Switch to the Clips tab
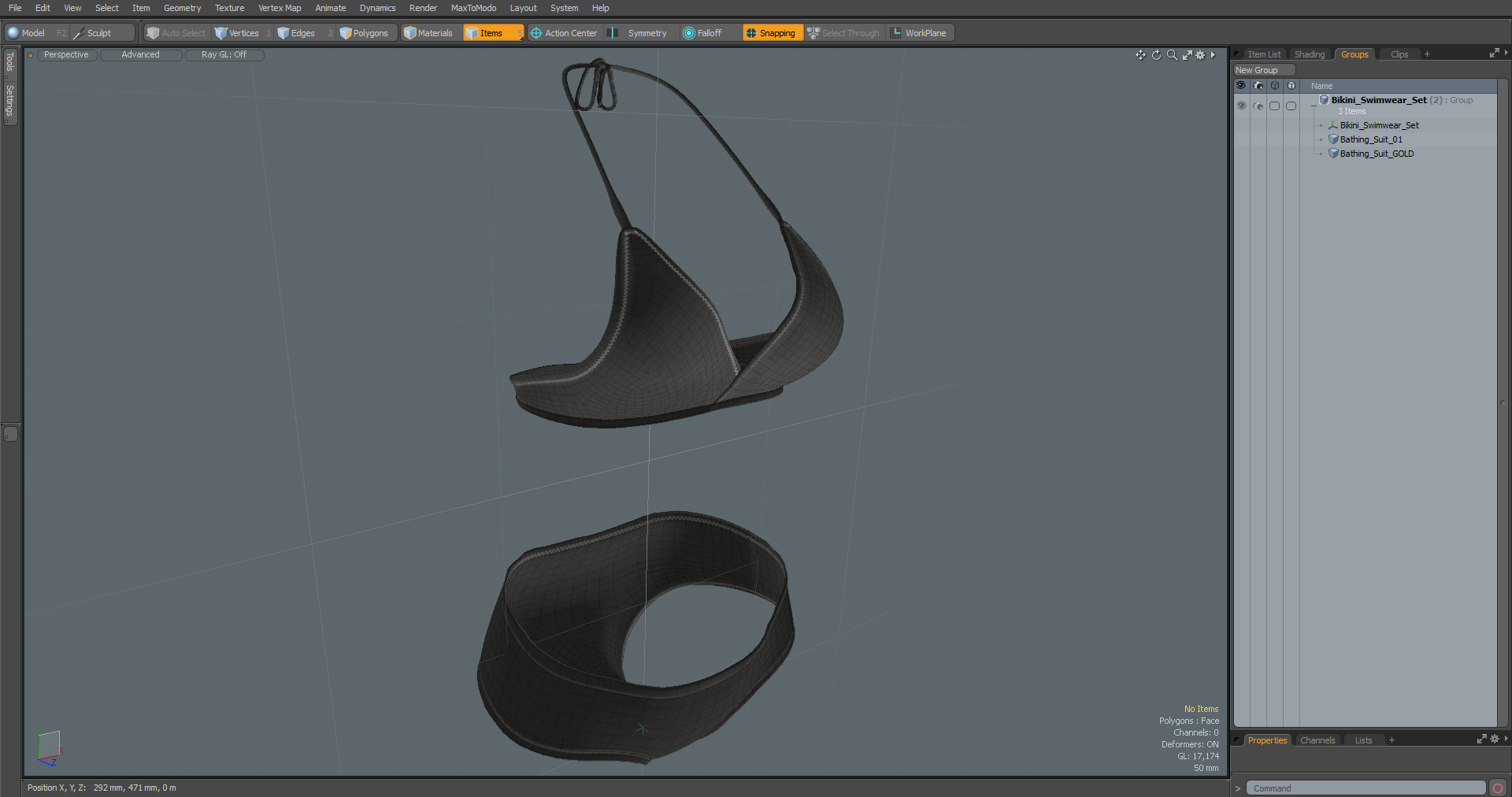The height and width of the screenshot is (797, 1512). [x=1399, y=54]
